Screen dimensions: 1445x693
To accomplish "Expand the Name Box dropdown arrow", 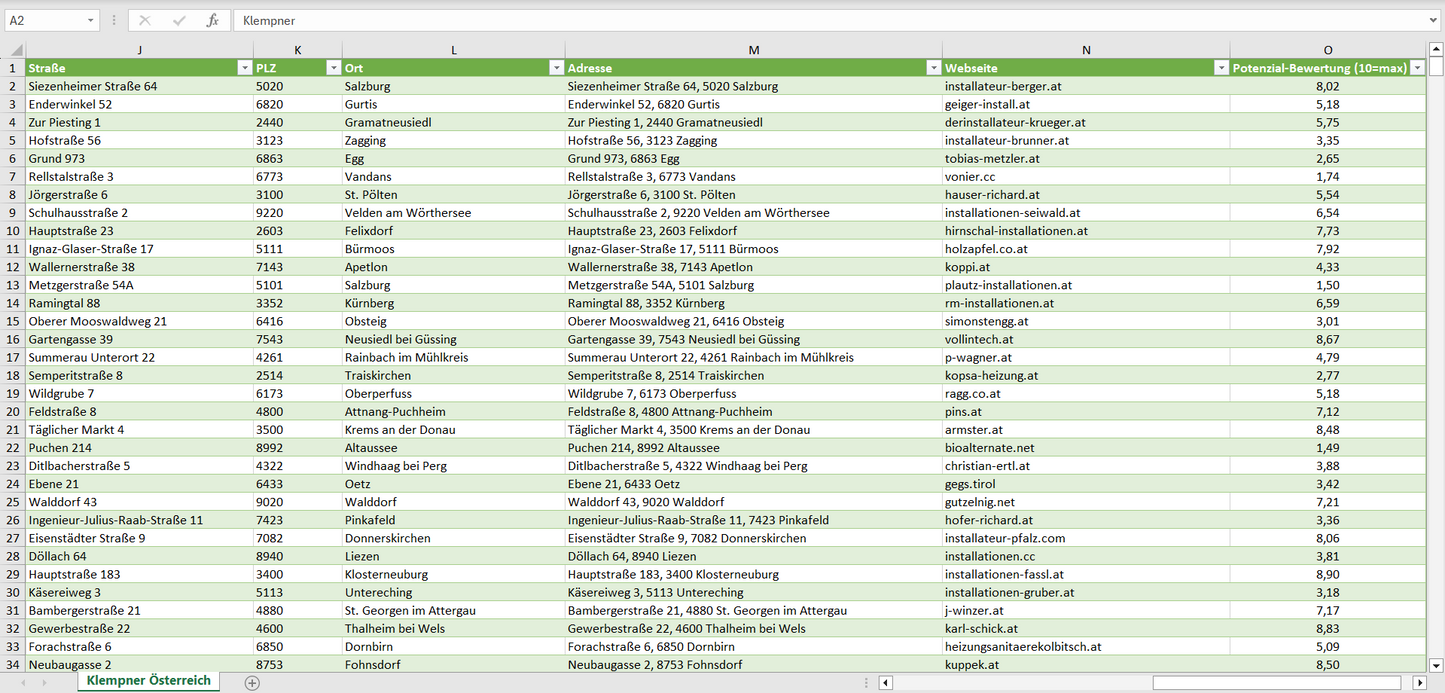I will 91,20.
